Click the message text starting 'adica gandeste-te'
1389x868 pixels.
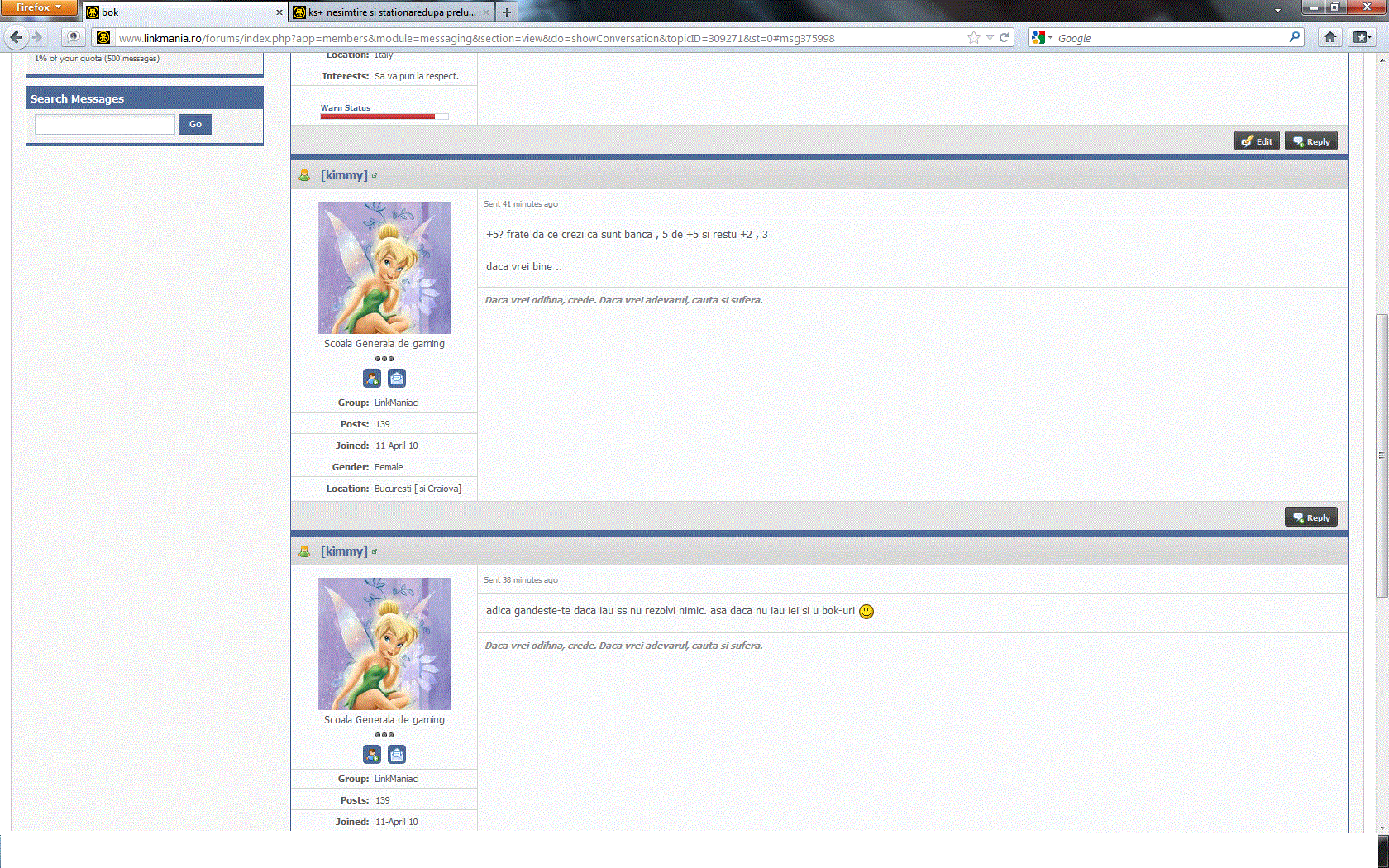(671, 611)
